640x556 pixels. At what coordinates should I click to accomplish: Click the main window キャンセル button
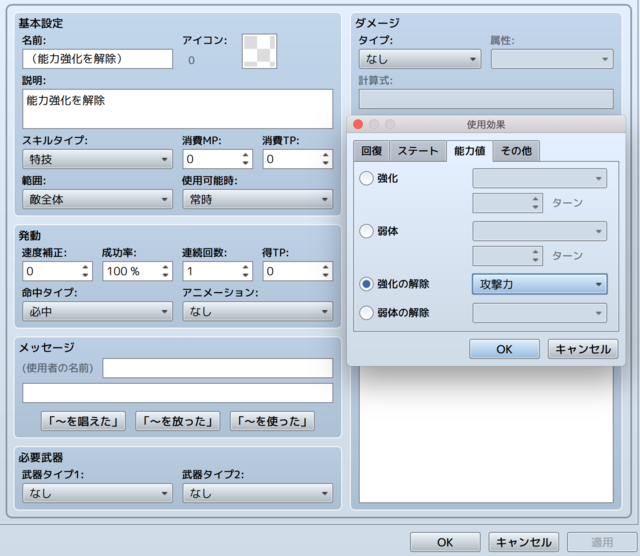pyautogui.click(x=524, y=542)
